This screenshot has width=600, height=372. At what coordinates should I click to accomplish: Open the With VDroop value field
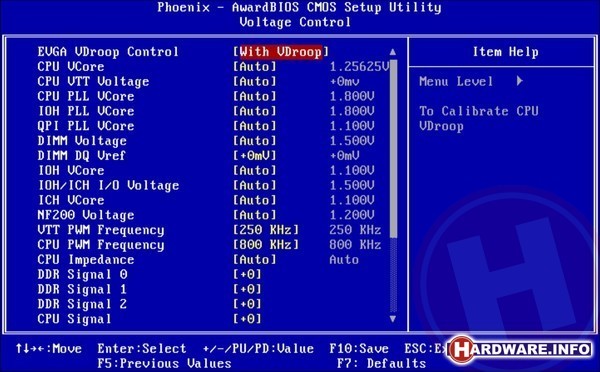(x=281, y=52)
